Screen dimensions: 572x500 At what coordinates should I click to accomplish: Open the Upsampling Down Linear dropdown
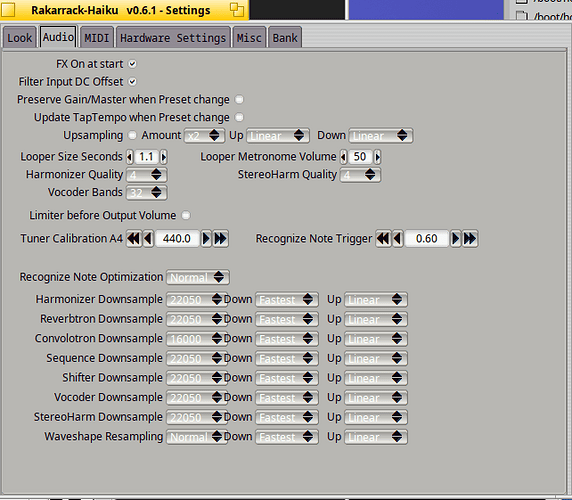pyautogui.click(x=381, y=136)
